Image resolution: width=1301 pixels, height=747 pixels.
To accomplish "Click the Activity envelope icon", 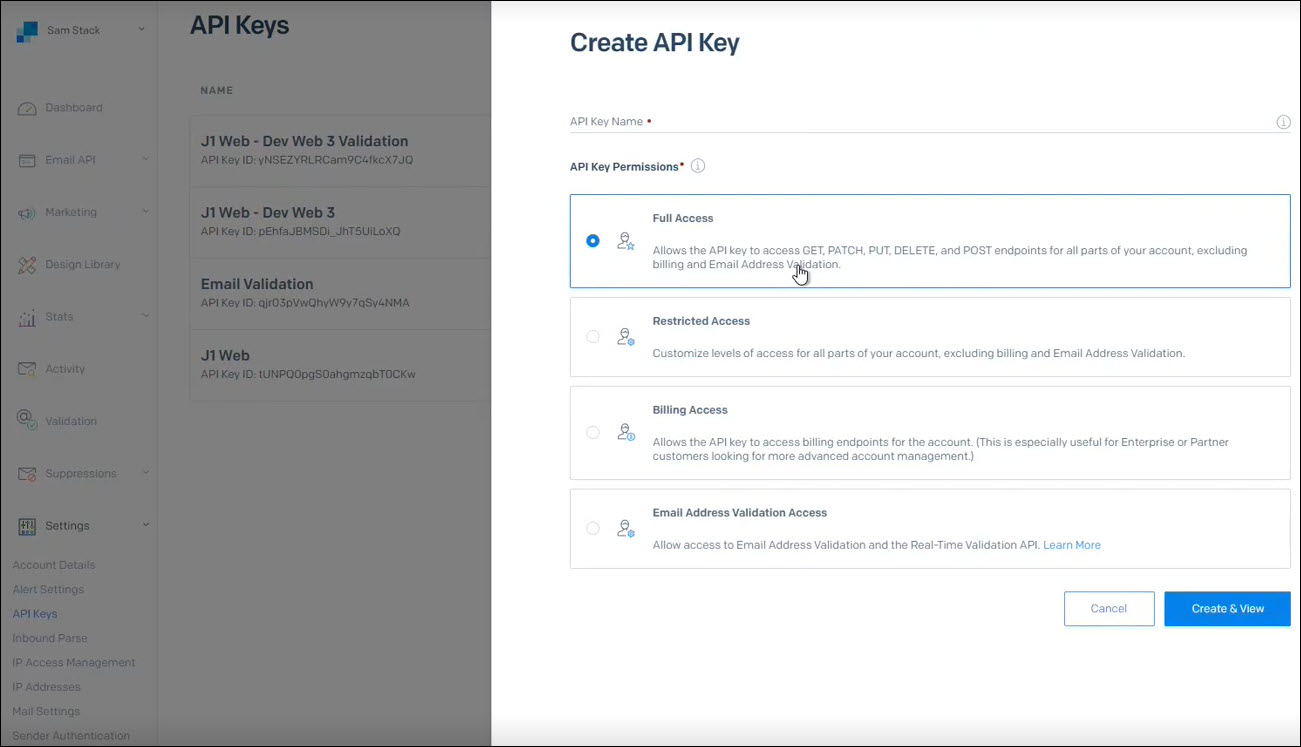I will point(27,369).
